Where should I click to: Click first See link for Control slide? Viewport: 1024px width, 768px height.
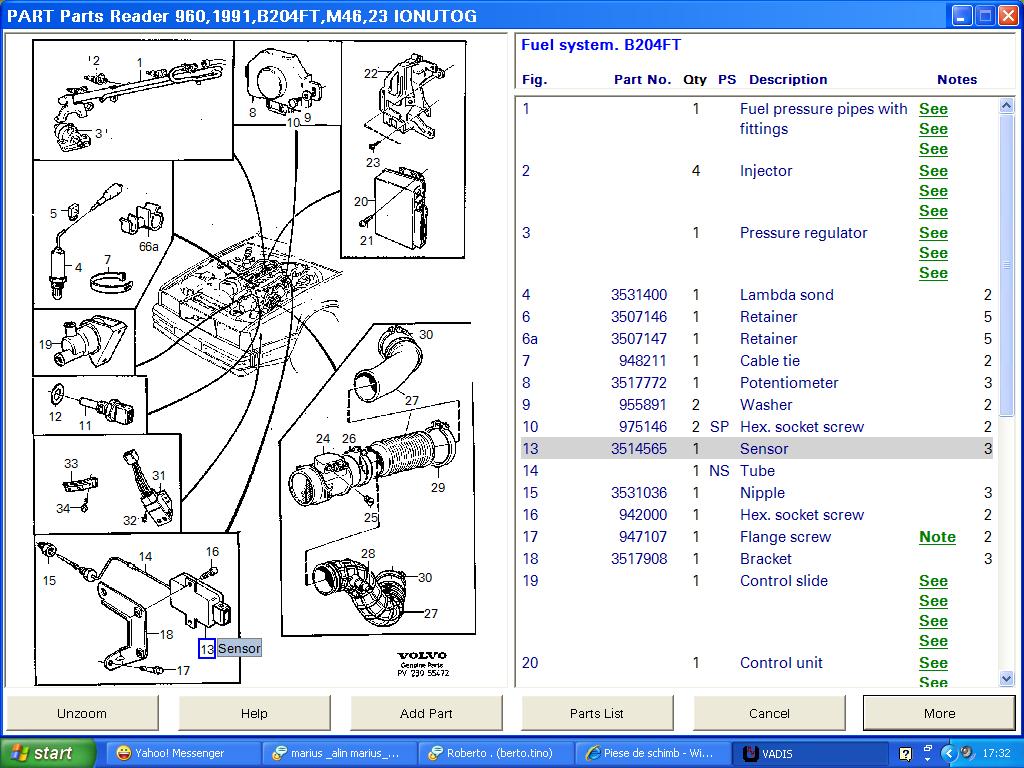pyautogui.click(x=933, y=581)
